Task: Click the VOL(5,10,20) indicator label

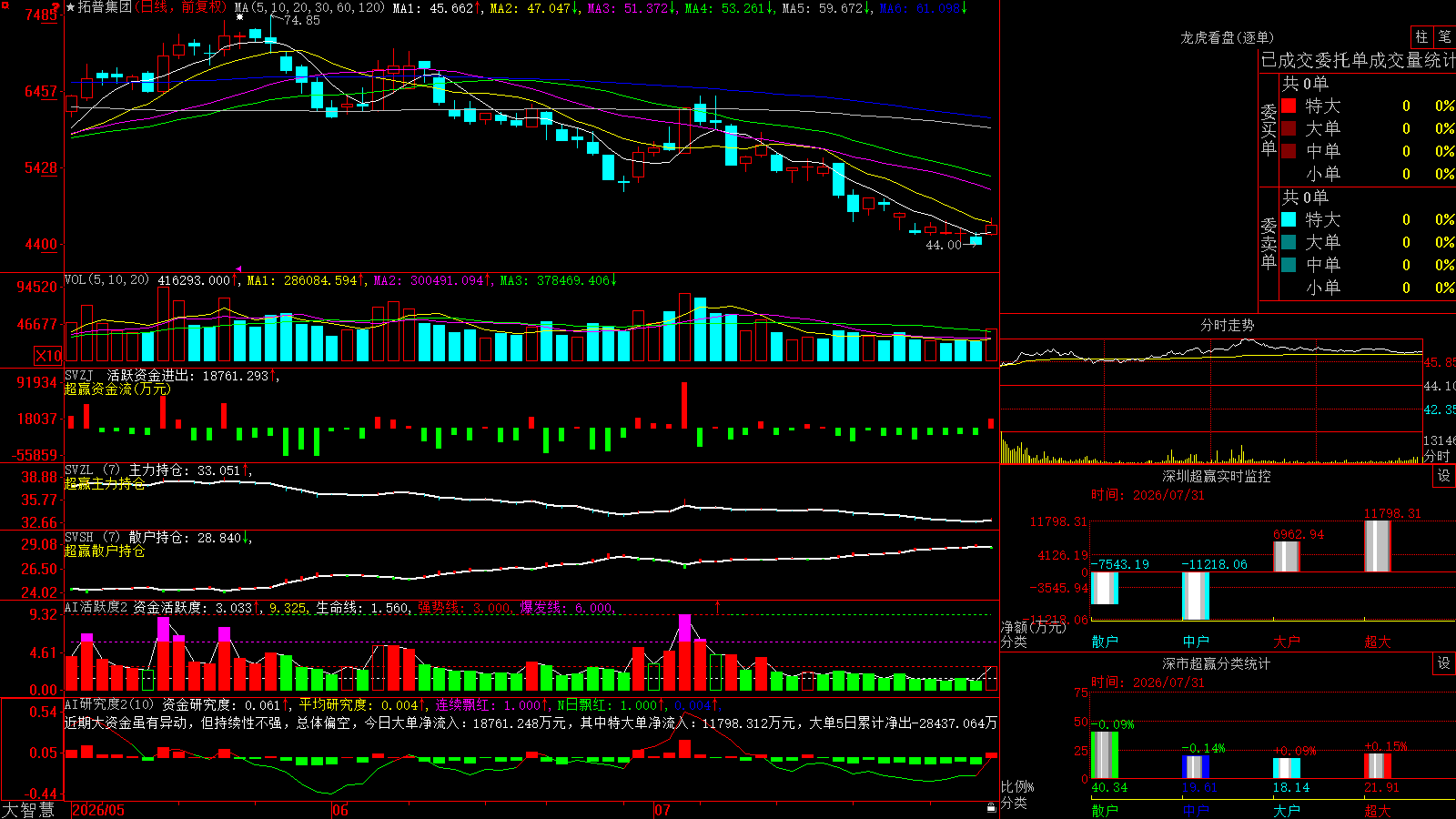Action: (x=106, y=279)
